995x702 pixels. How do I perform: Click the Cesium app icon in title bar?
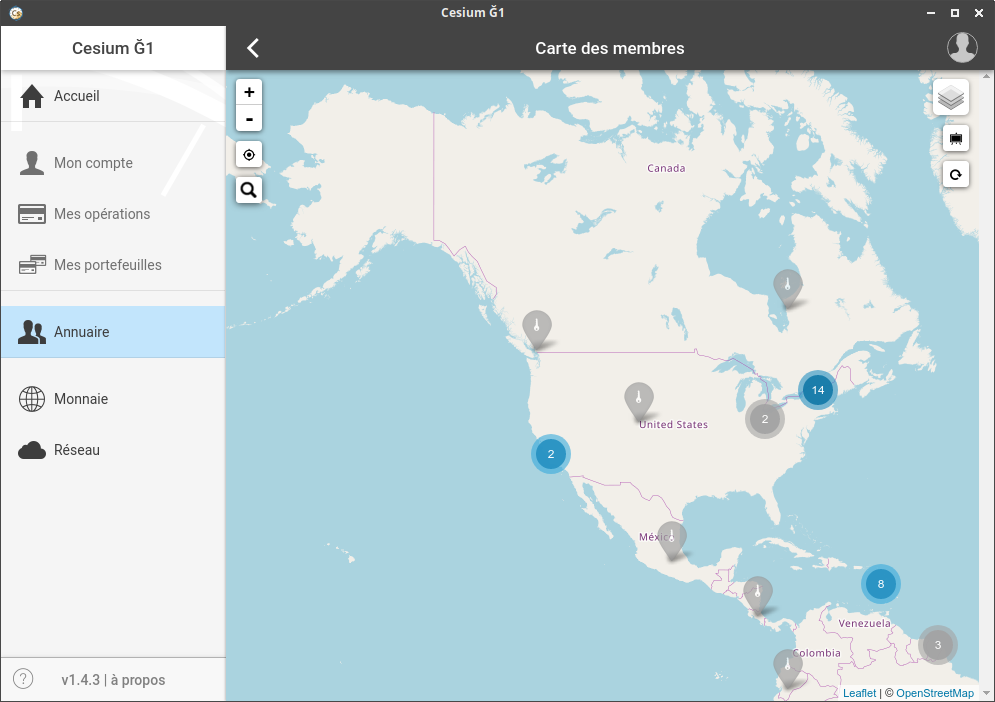tap(16, 13)
